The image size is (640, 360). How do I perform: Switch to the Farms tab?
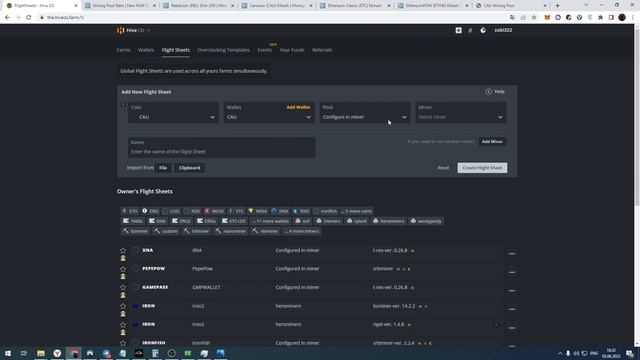(x=123, y=50)
